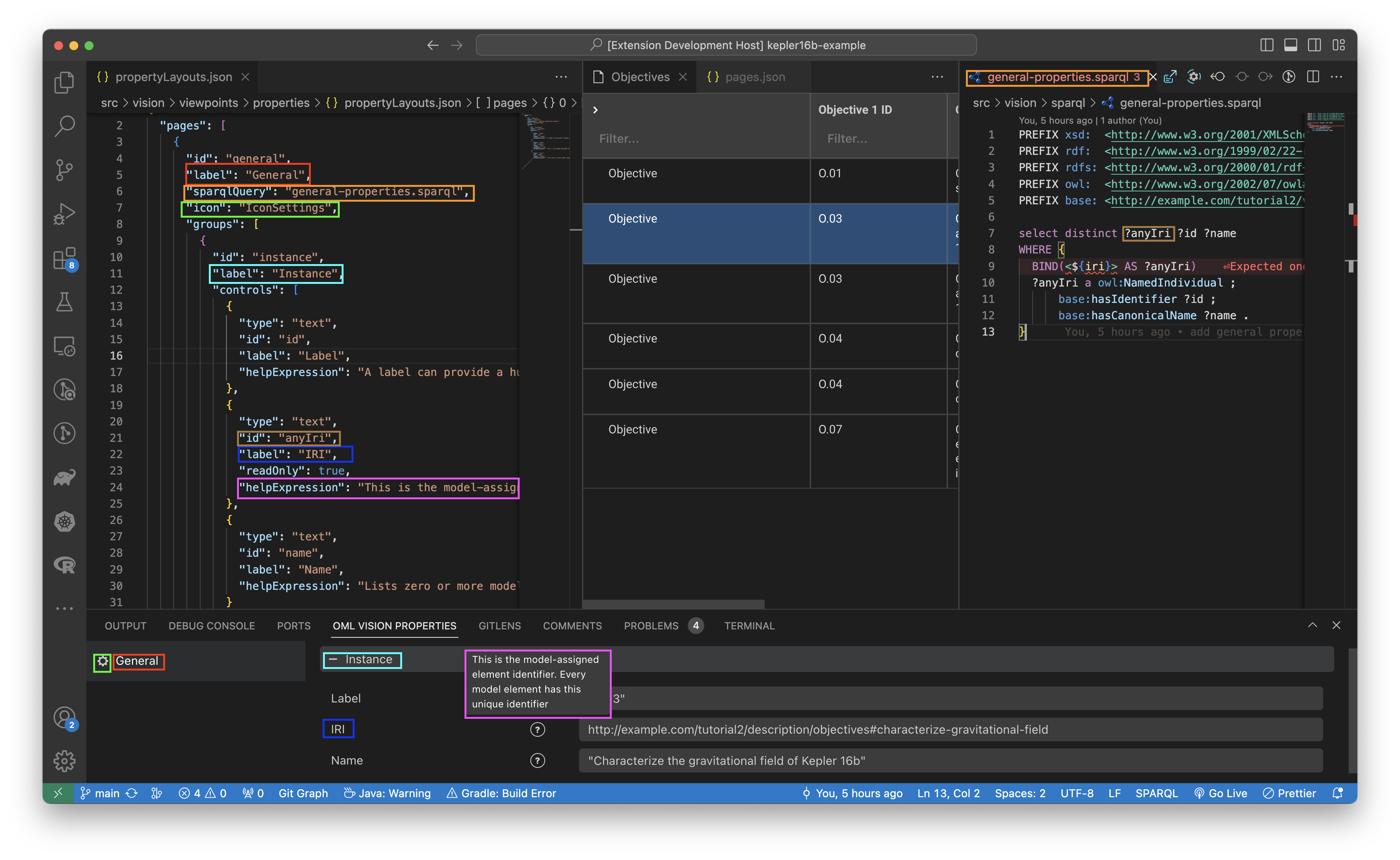Viewport: 1400px width, 860px height.
Task: Toggle the primary side bar
Action: [x=1266, y=45]
